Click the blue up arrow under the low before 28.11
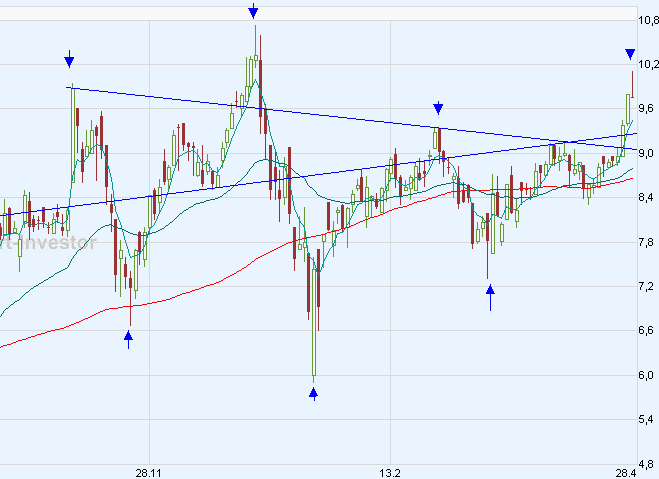 128,340
